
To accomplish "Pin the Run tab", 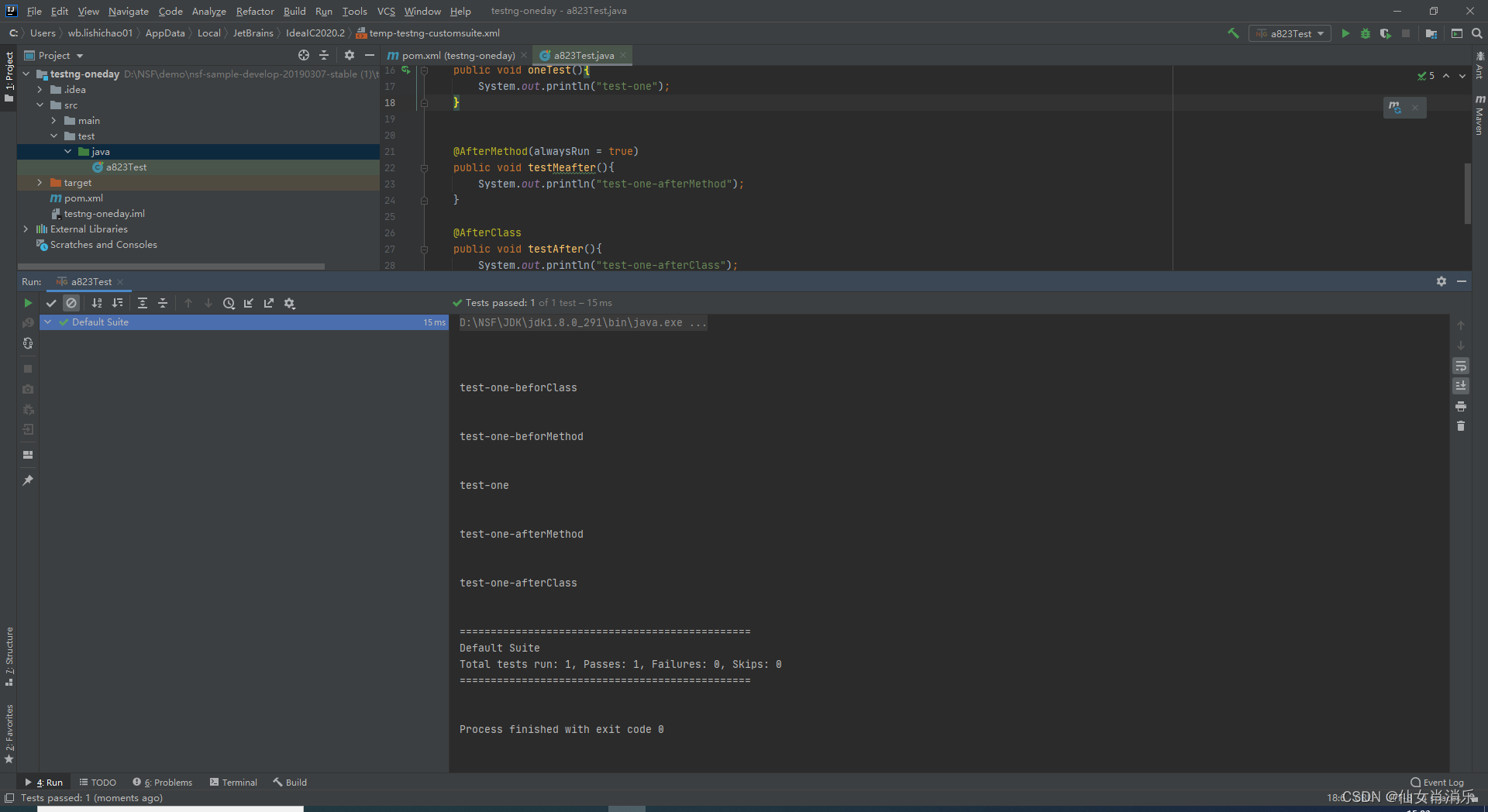I will click(28, 480).
